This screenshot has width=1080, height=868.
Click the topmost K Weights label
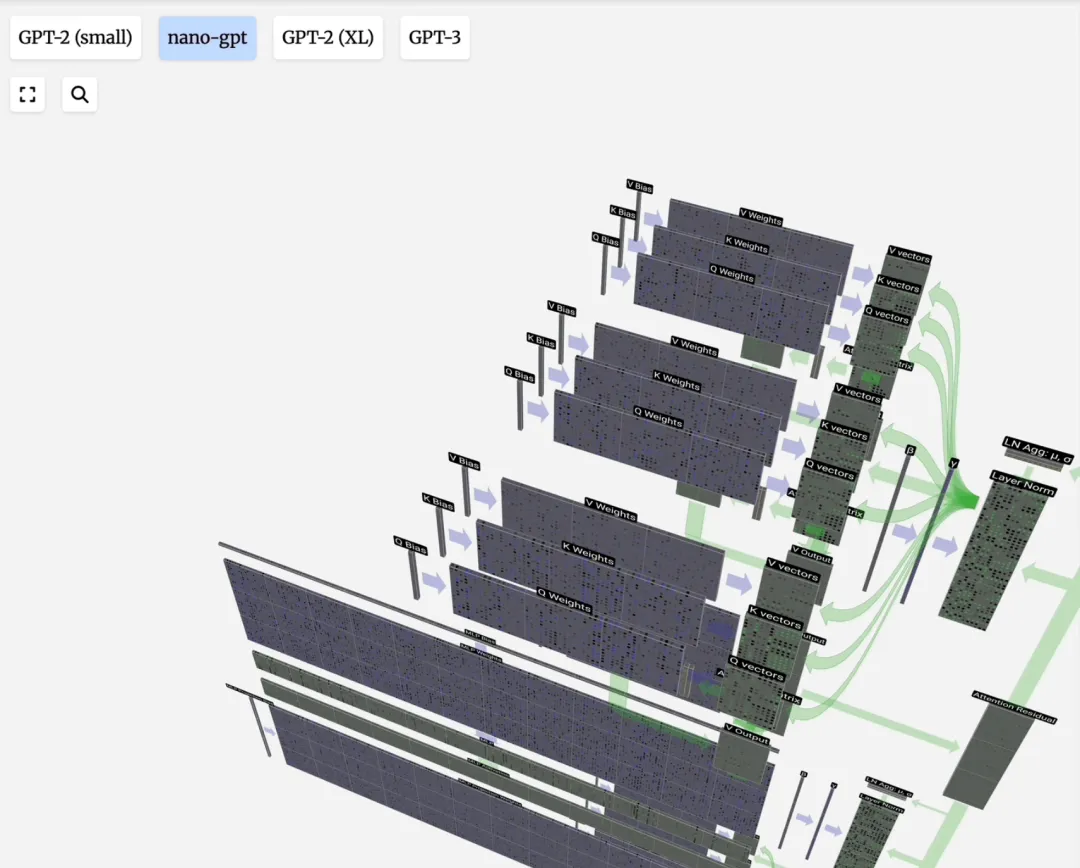746,244
